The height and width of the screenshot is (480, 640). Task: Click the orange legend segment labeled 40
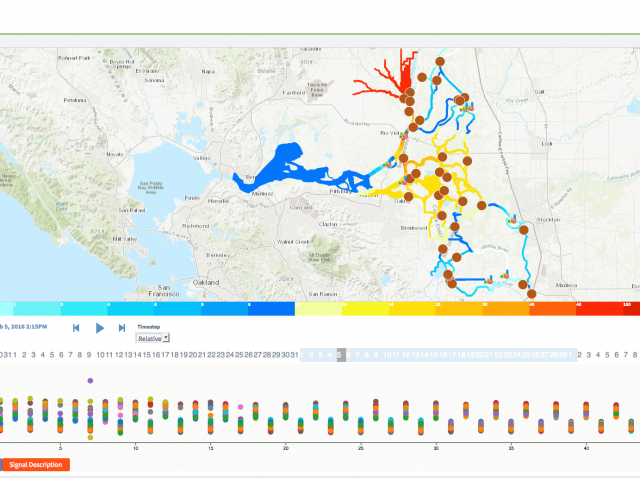coord(553,309)
